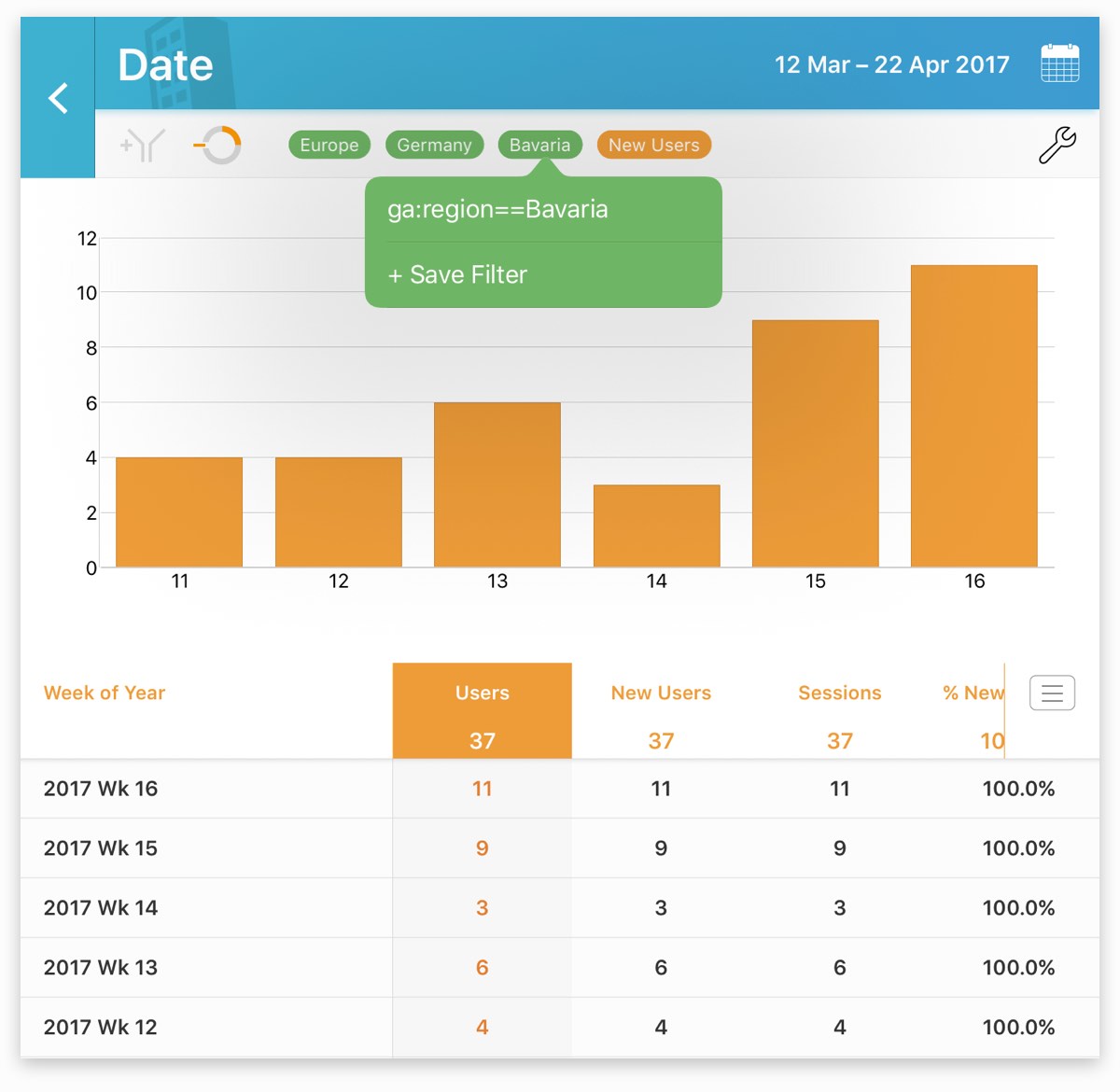Select the Germany filter tag
1120x1092 pixels.
coord(434,146)
